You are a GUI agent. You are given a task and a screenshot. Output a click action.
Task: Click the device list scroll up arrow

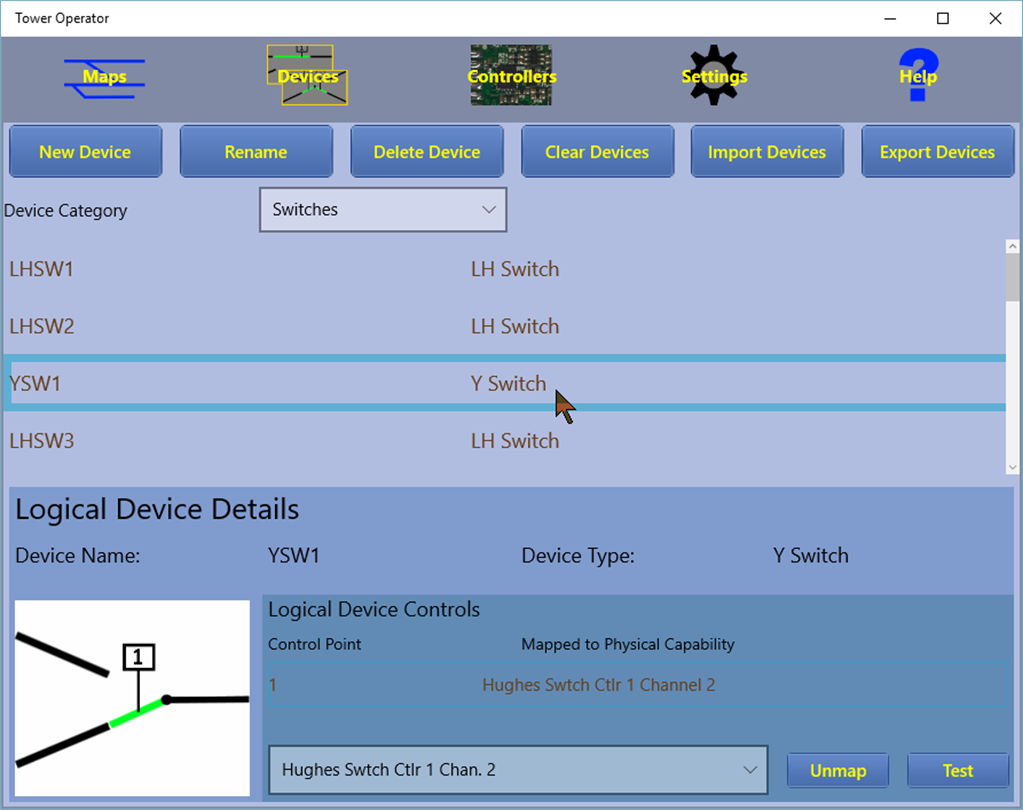(1013, 246)
